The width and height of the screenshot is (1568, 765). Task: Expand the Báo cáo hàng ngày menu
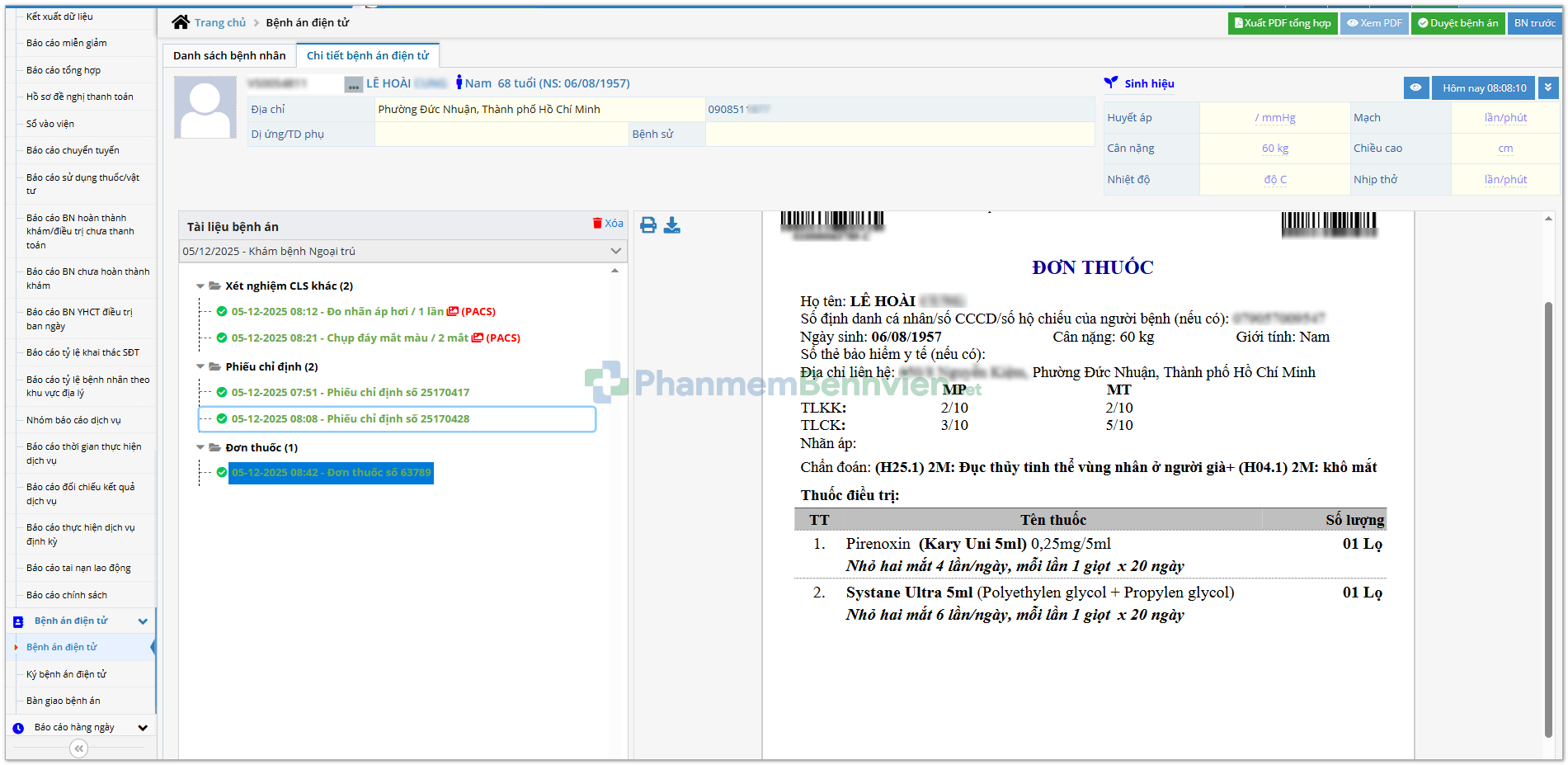[x=143, y=728]
